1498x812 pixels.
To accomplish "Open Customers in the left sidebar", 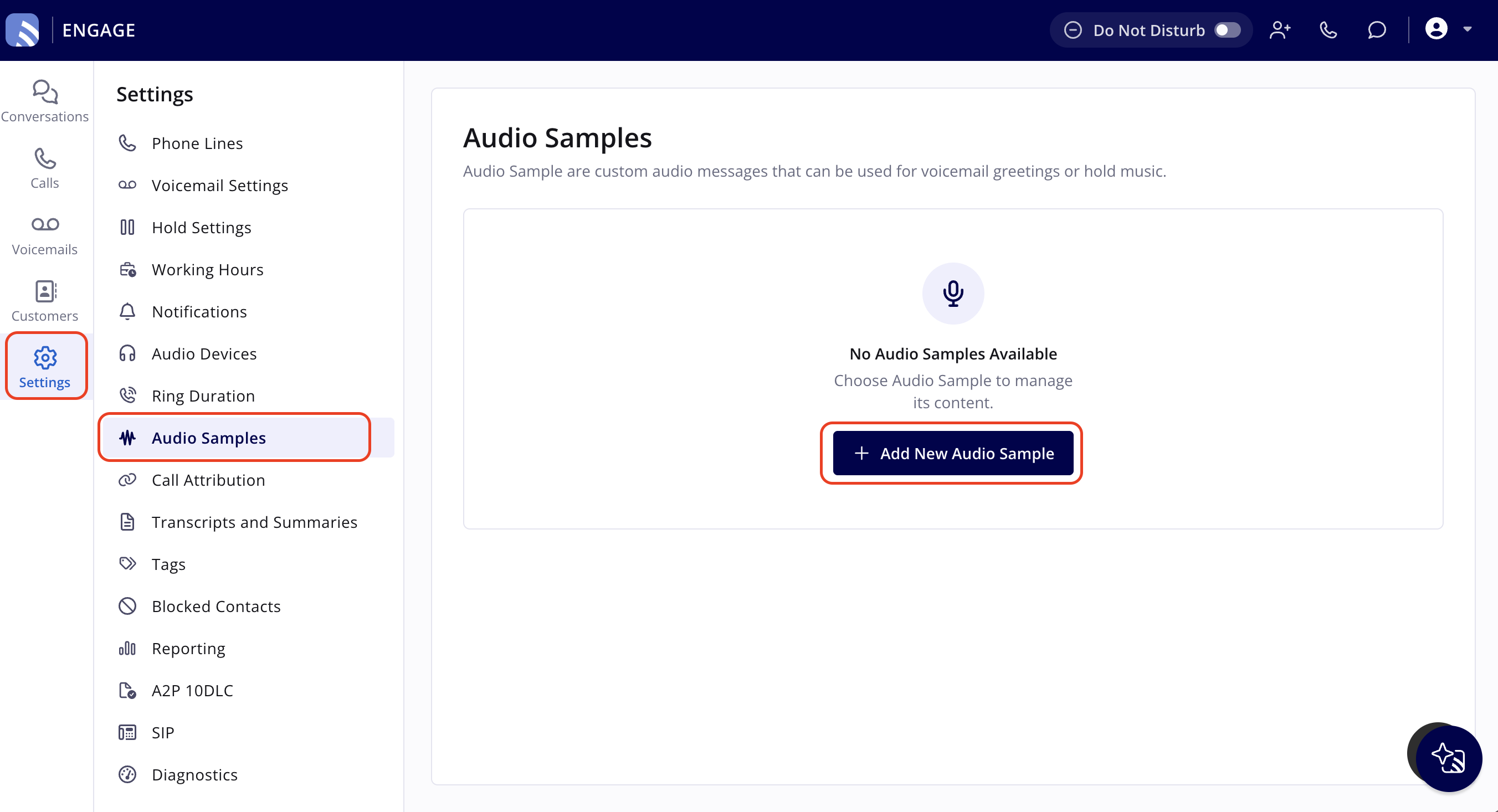I will 45,301.
